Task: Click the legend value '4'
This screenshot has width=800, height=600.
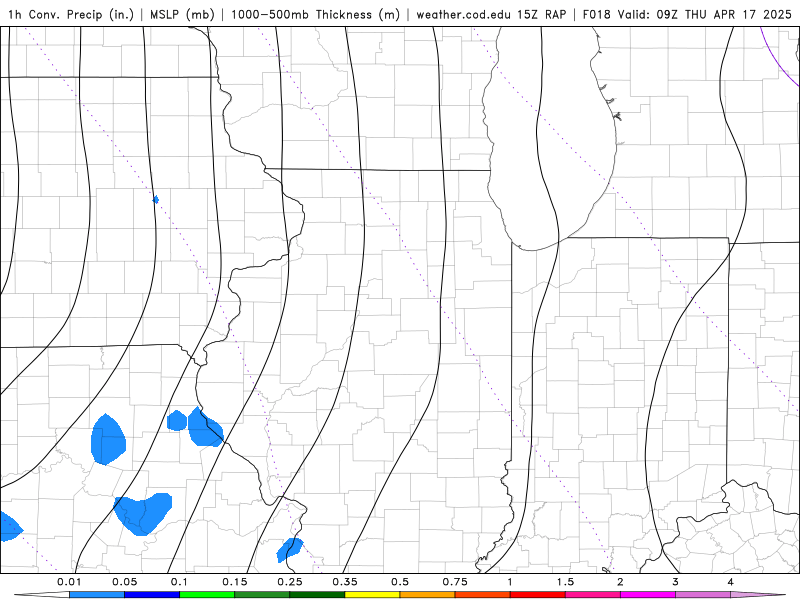Action: point(731,582)
